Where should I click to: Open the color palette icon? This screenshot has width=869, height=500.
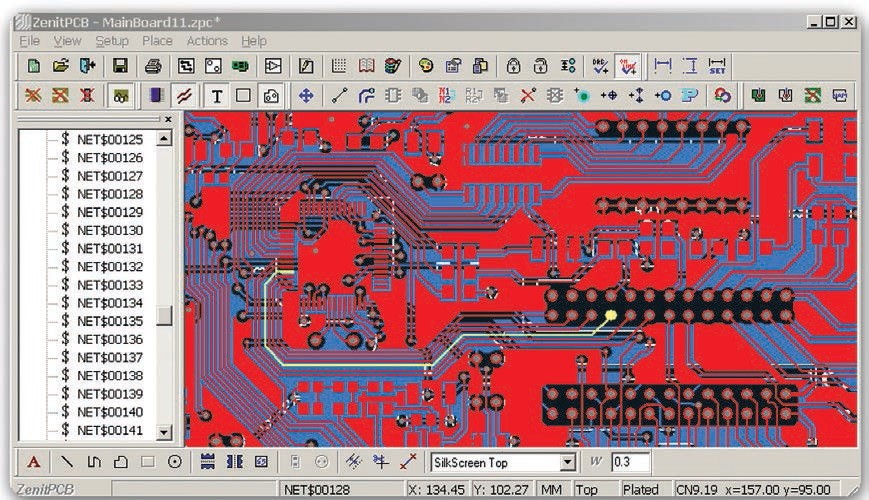(425, 67)
